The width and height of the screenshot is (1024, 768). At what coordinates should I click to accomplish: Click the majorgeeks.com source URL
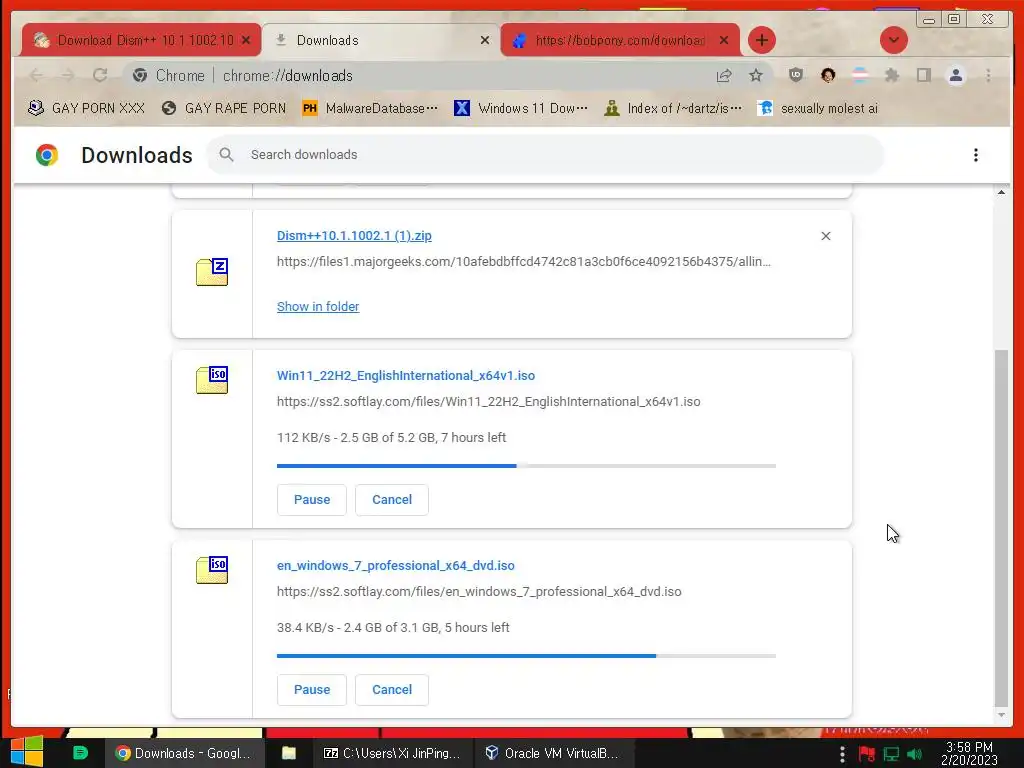click(524, 262)
